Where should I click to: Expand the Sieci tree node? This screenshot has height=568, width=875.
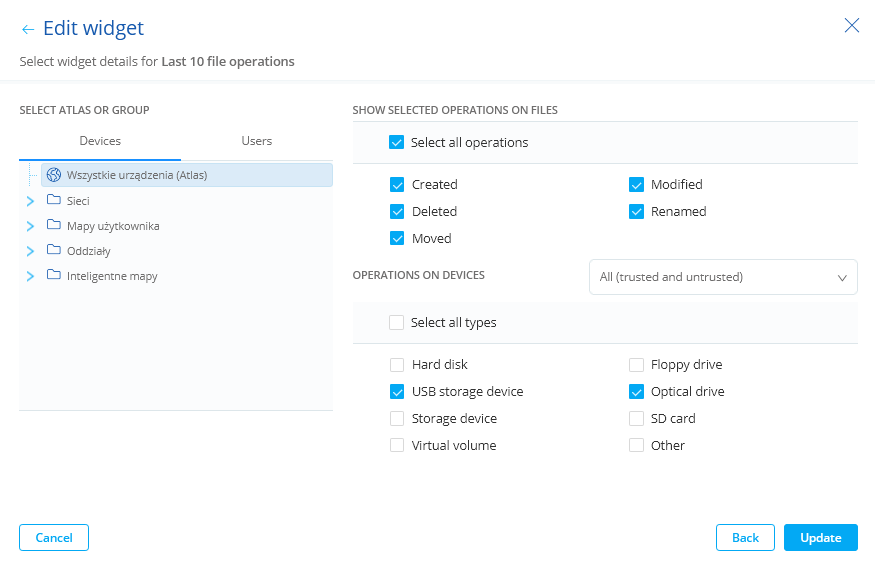click(30, 201)
